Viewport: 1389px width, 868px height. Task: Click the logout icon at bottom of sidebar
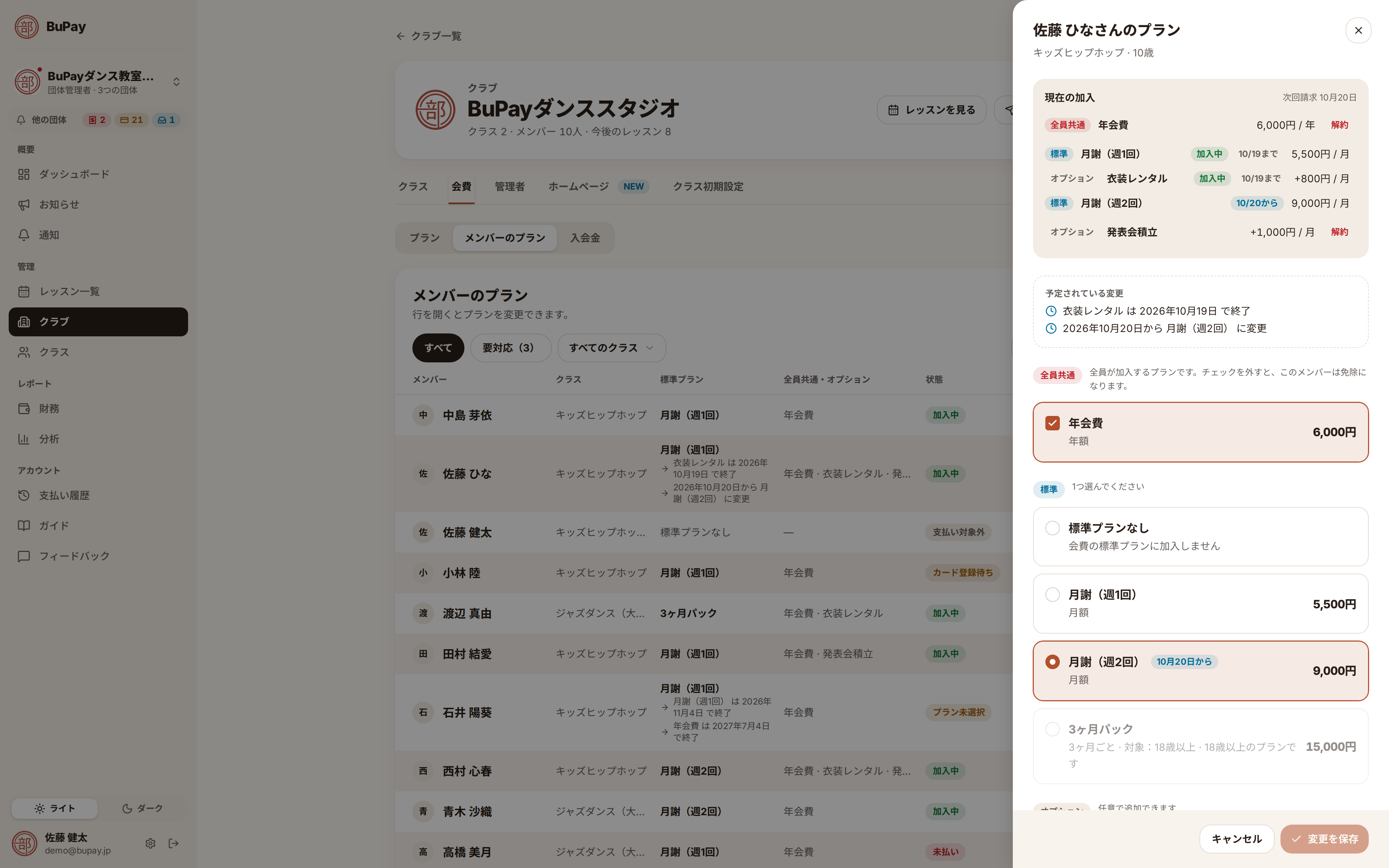173,843
